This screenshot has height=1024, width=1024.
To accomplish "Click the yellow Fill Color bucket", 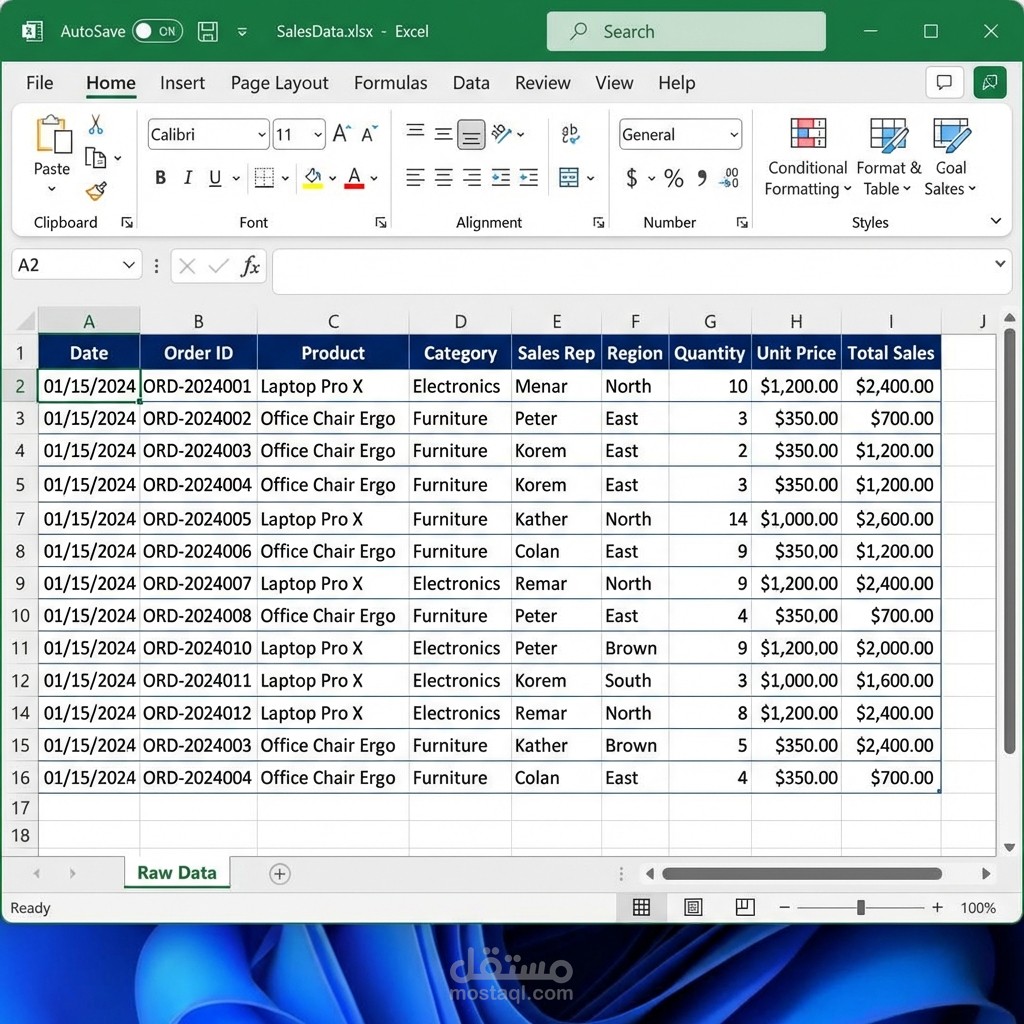I will (313, 178).
